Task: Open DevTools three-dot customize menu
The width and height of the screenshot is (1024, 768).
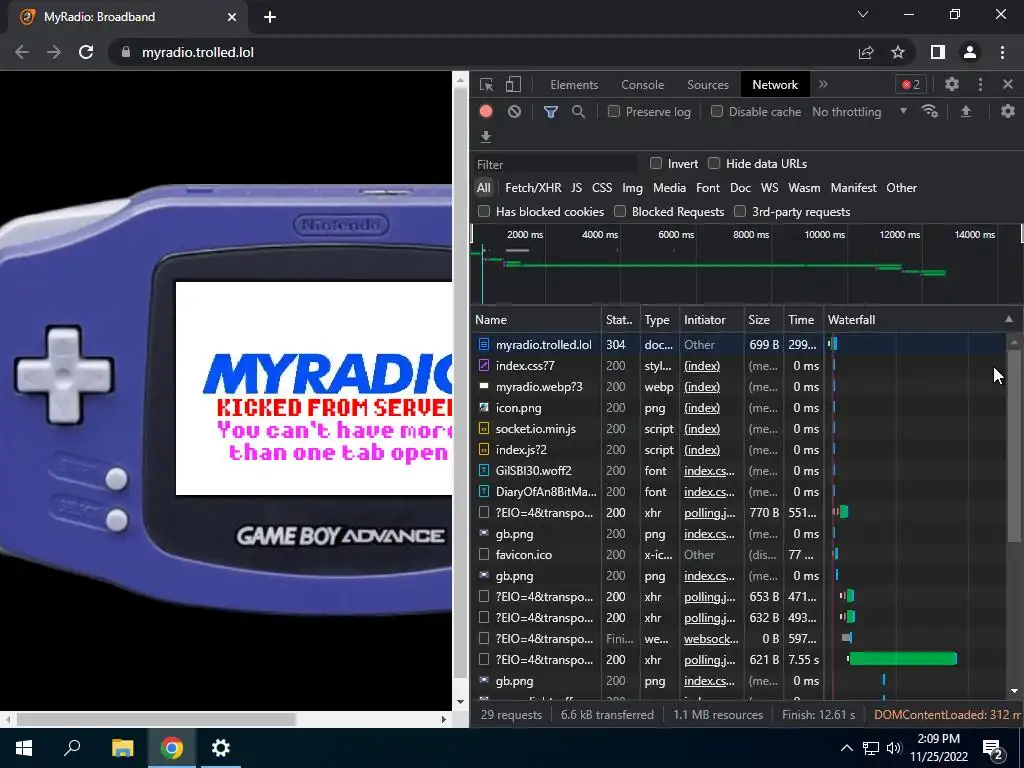Action: point(980,84)
